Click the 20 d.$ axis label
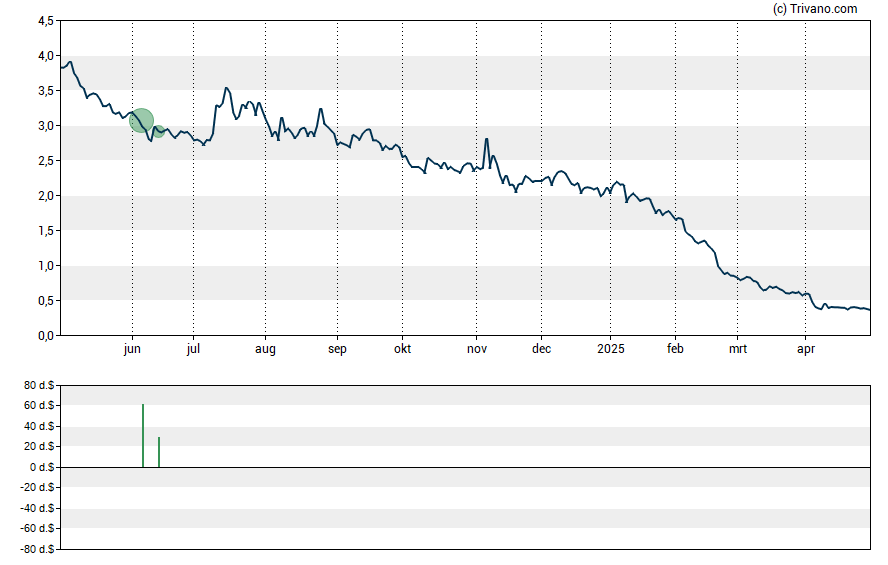The width and height of the screenshot is (888, 565). click(x=39, y=446)
